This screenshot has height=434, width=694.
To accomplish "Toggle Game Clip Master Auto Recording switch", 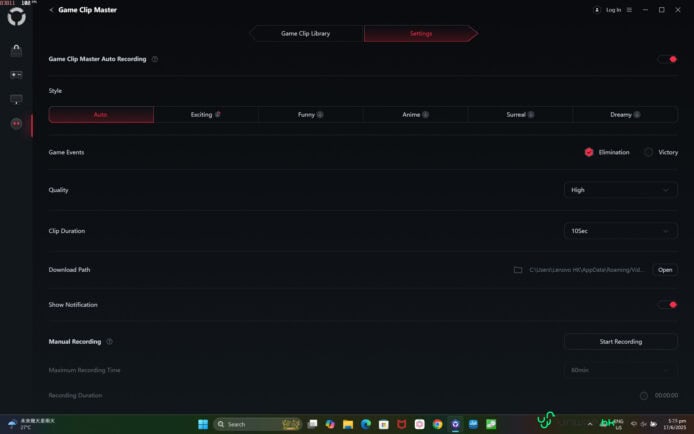I will [667, 59].
